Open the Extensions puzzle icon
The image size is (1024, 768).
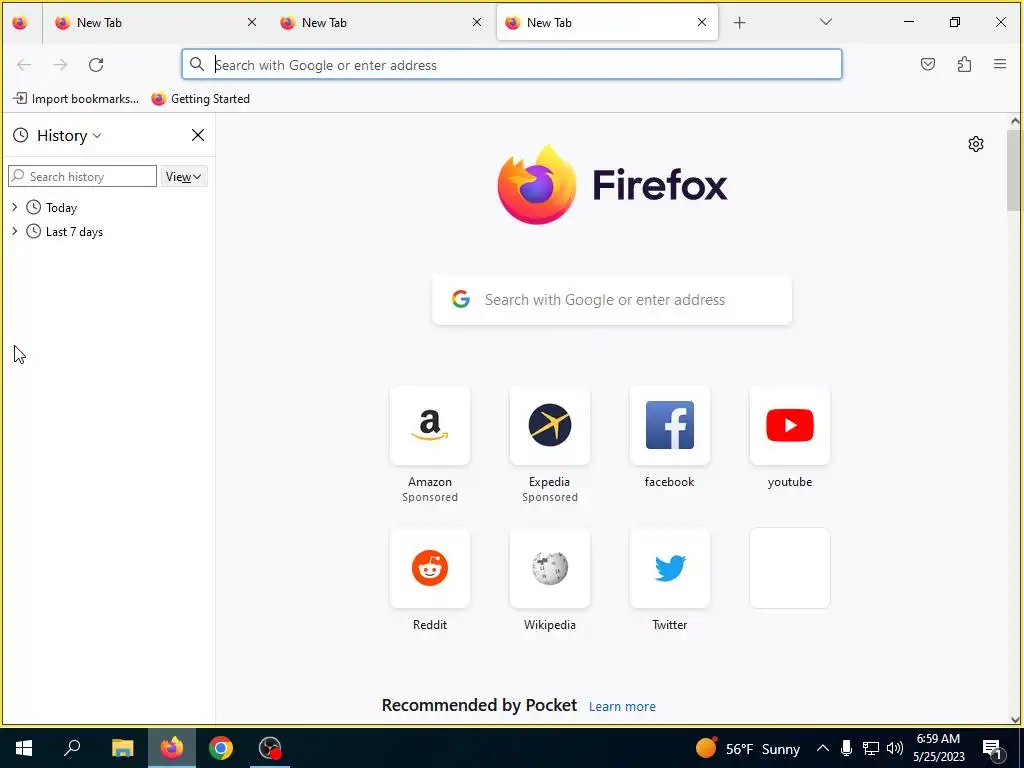pyautogui.click(x=964, y=64)
